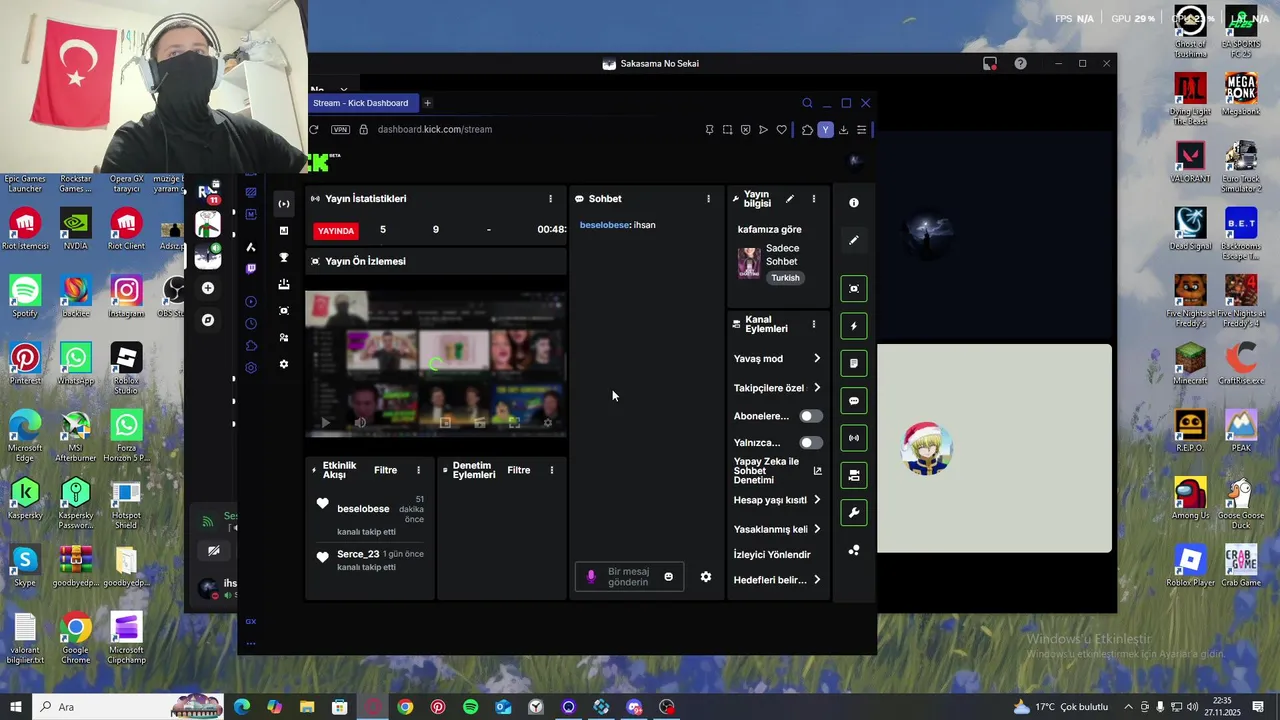Click the chat message input field
Image resolution: width=1280 pixels, height=720 pixels.
[629, 577]
